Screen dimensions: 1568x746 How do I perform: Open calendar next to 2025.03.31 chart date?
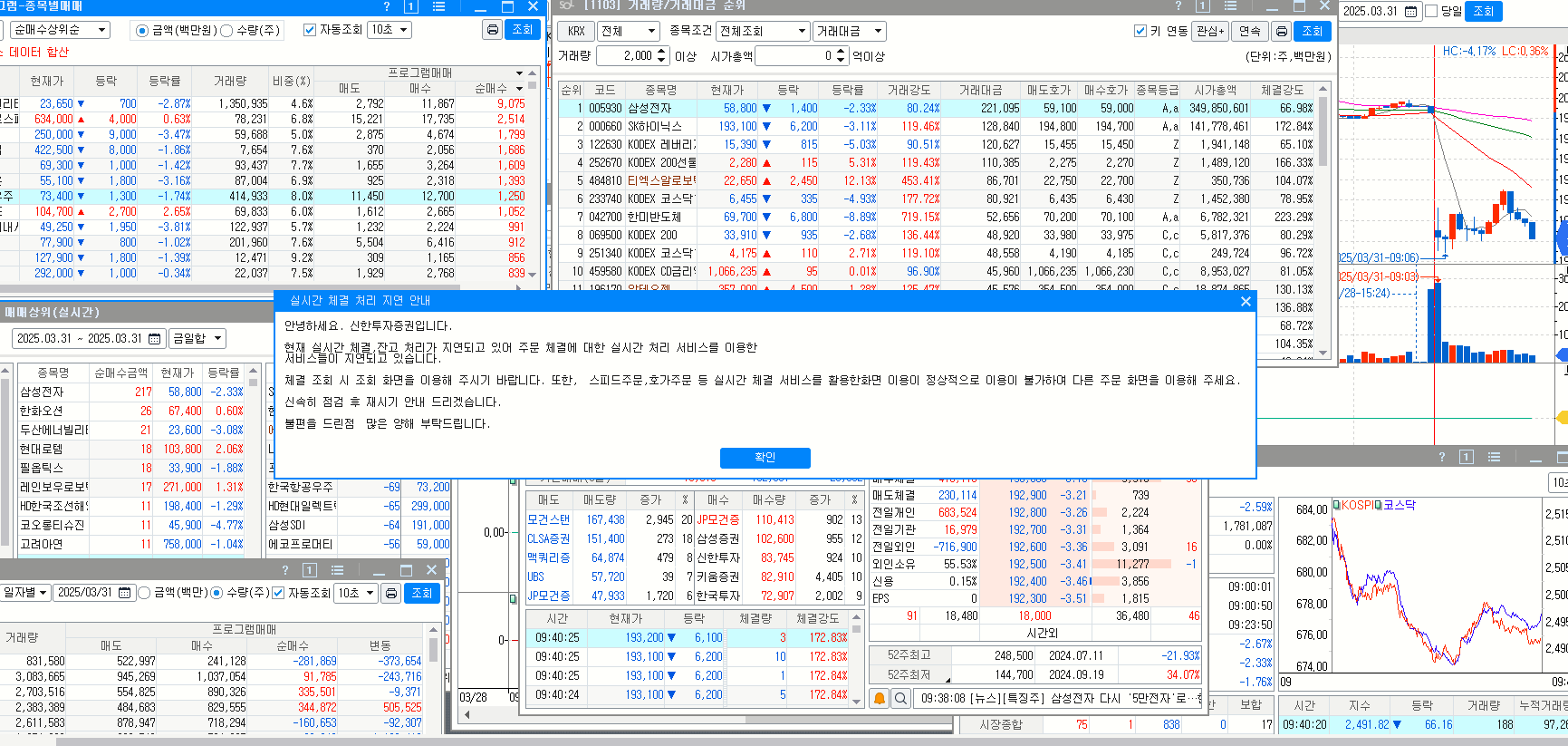(x=1410, y=12)
